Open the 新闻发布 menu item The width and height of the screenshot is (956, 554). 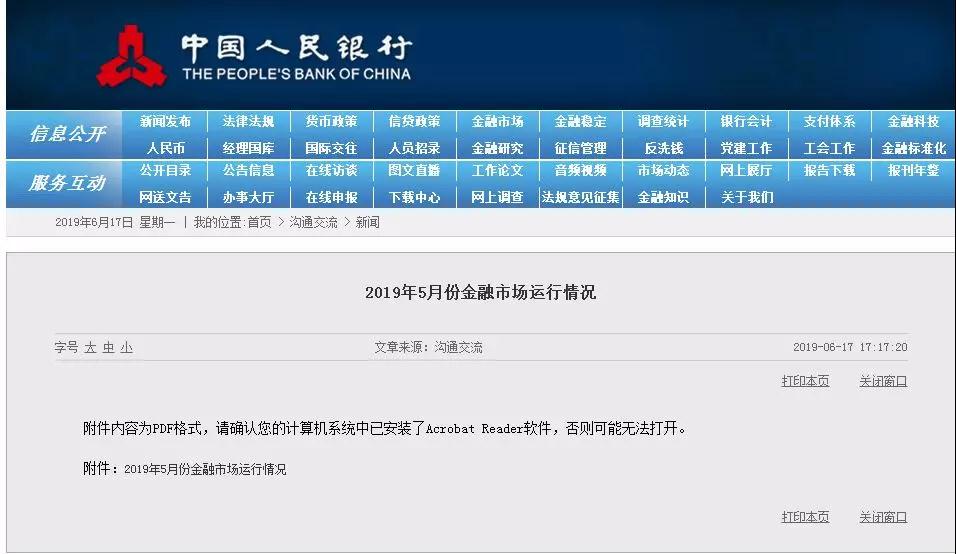165,121
